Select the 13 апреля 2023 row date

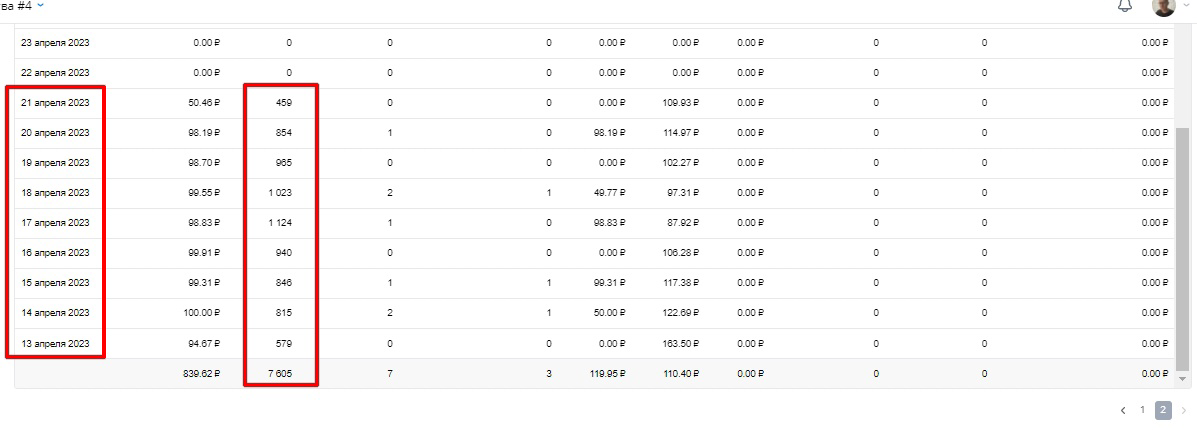tap(55, 344)
